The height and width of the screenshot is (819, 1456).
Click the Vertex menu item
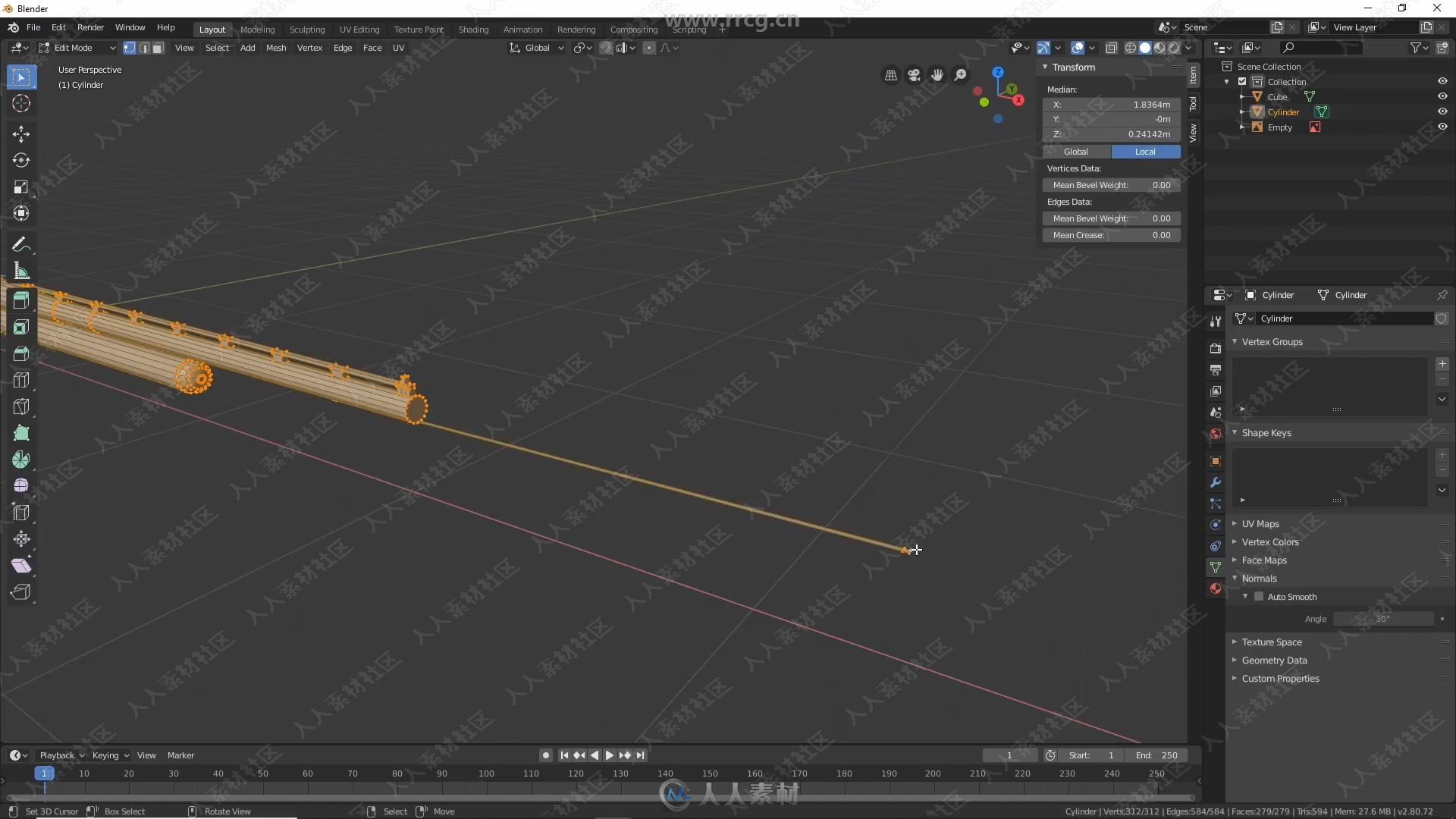[310, 47]
